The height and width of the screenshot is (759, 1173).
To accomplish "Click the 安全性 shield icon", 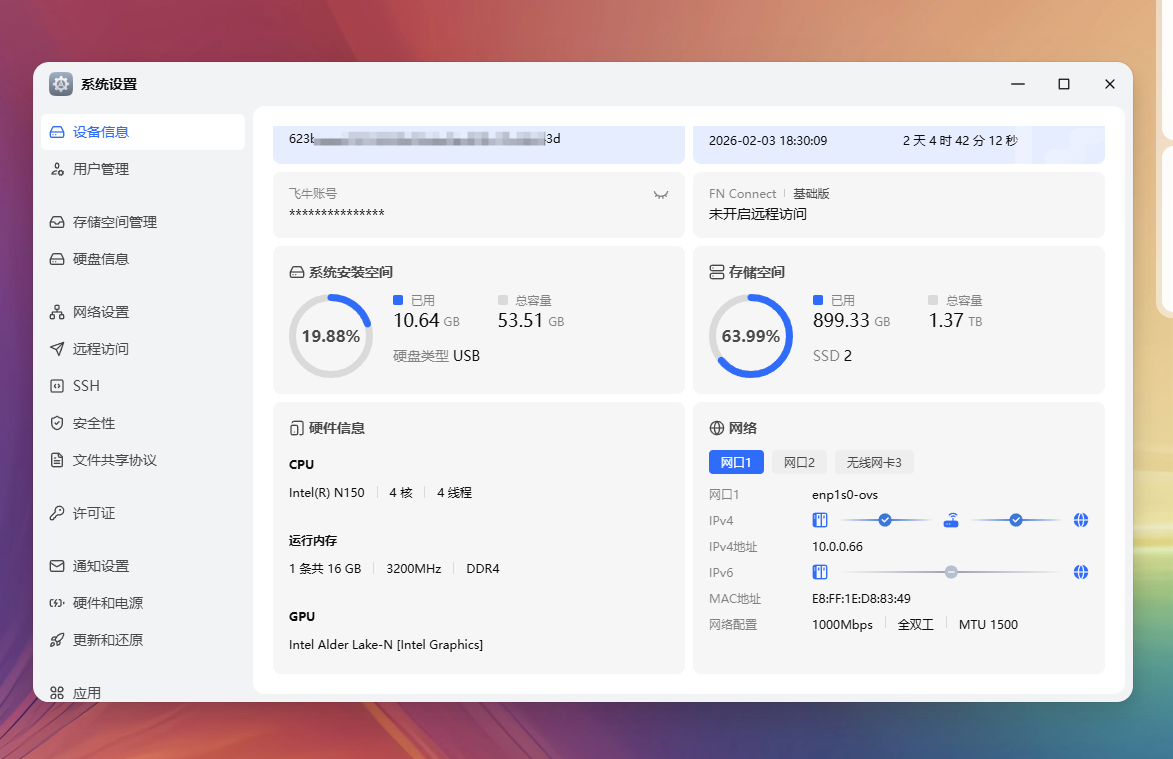I will (x=57, y=423).
